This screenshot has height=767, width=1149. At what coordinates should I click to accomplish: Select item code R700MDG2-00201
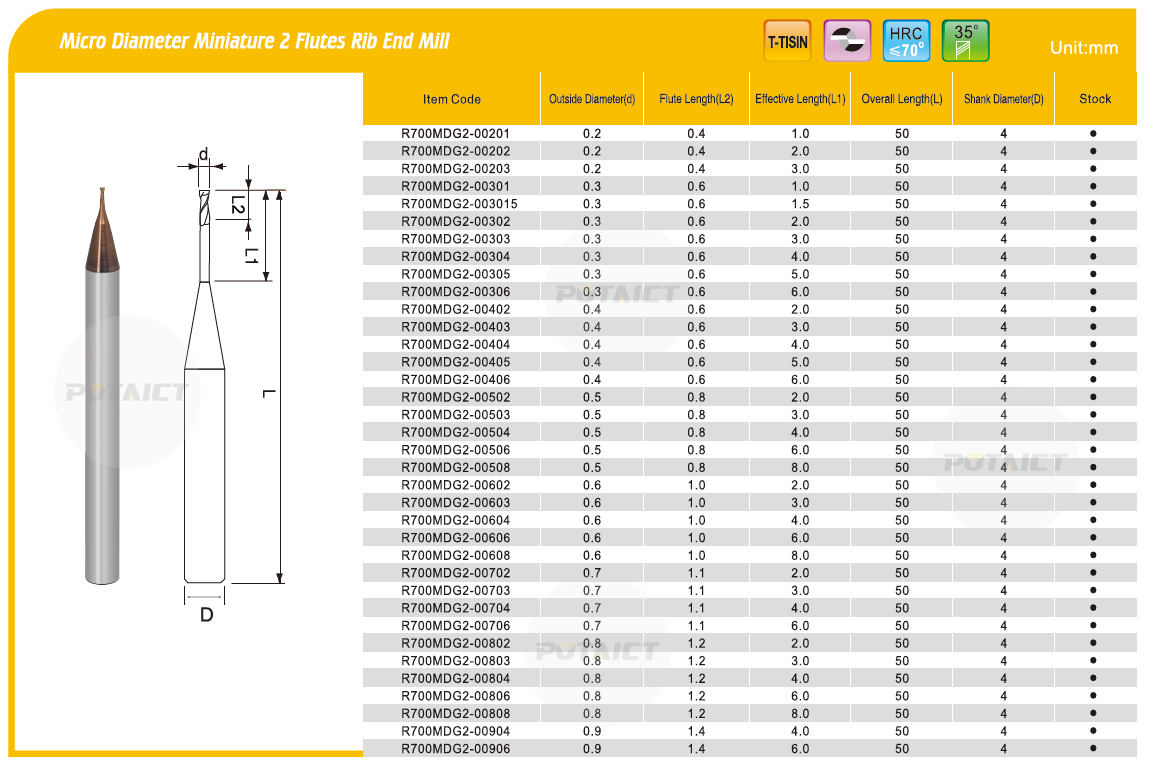[455, 133]
